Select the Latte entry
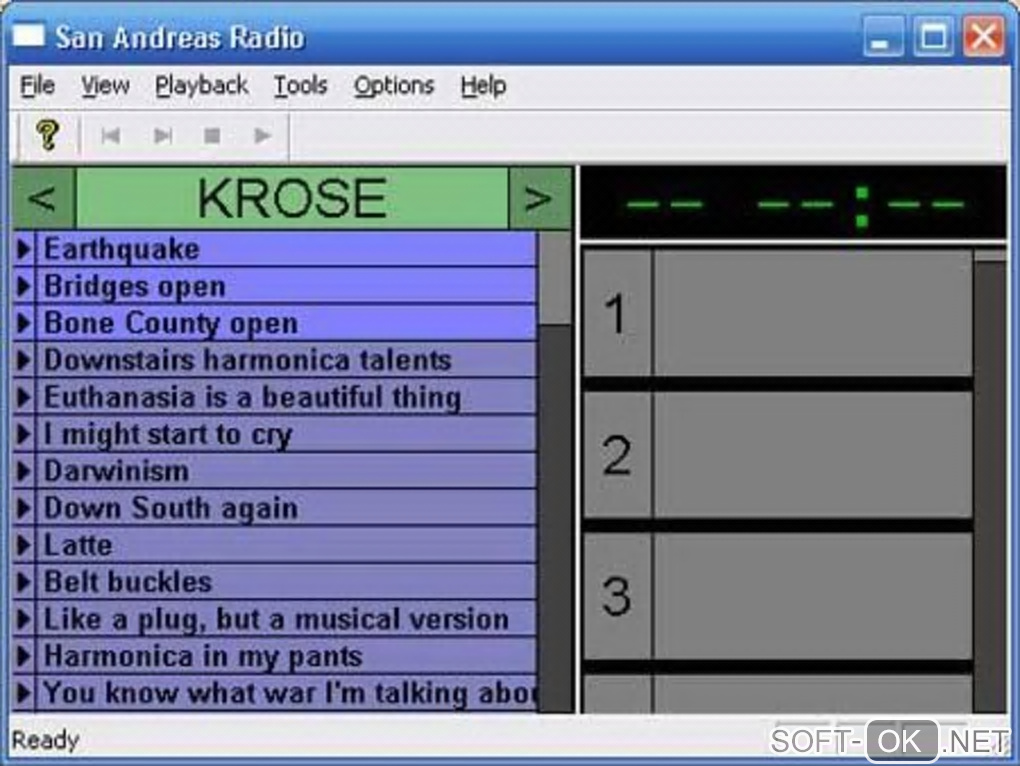The height and width of the screenshot is (766, 1020). (286, 545)
